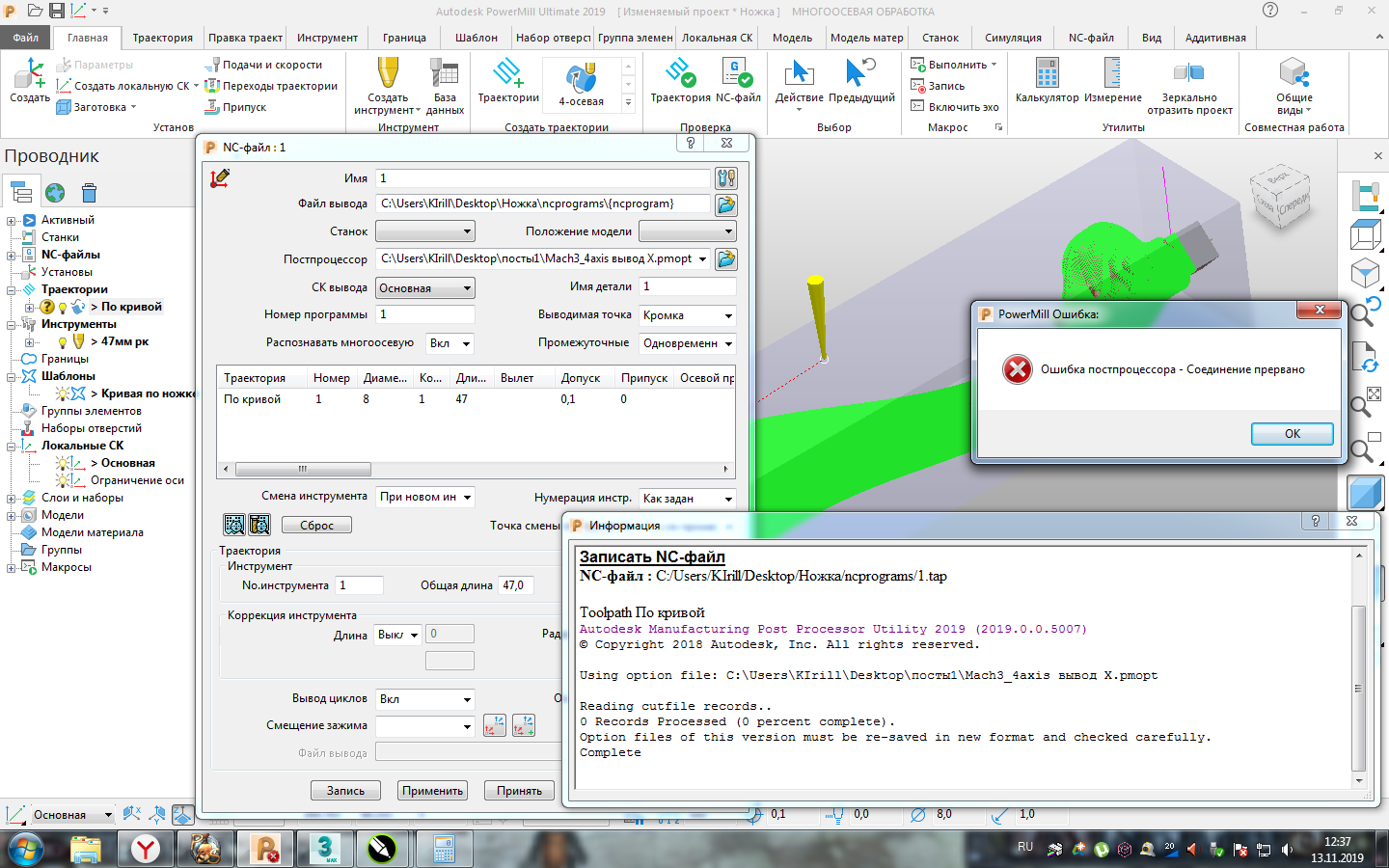Collapse the Траектории tree node
The height and width of the screenshot is (868, 1389).
pyautogui.click(x=12, y=290)
